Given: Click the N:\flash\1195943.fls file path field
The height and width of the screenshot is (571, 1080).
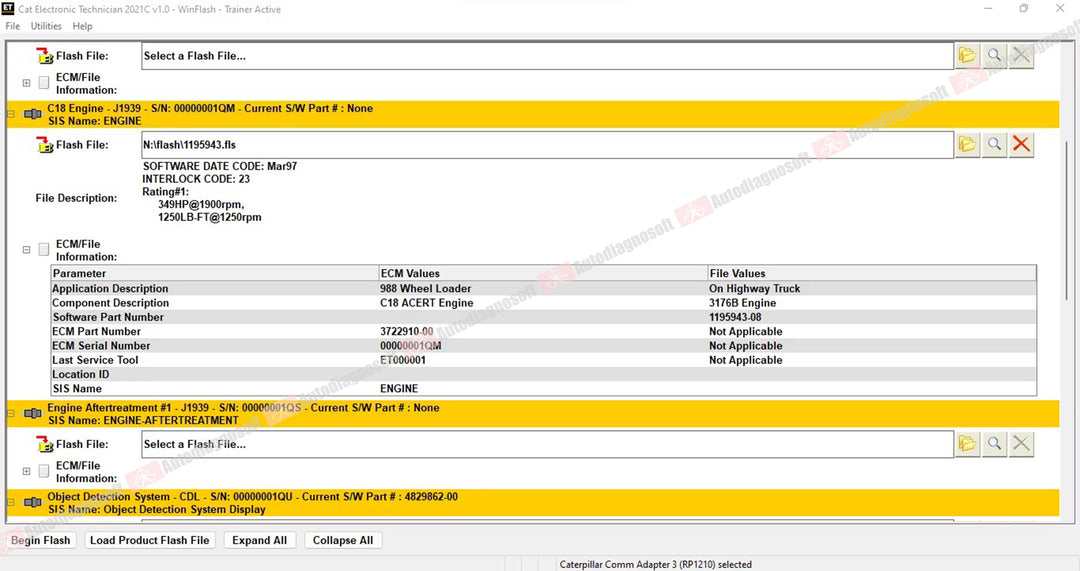Looking at the screenshot, I should 548,145.
